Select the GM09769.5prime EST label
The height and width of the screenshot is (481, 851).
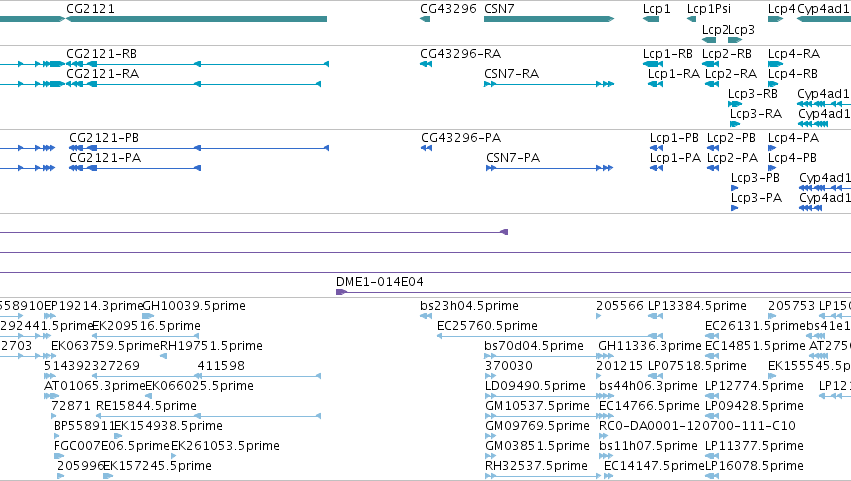[x=537, y=426]
